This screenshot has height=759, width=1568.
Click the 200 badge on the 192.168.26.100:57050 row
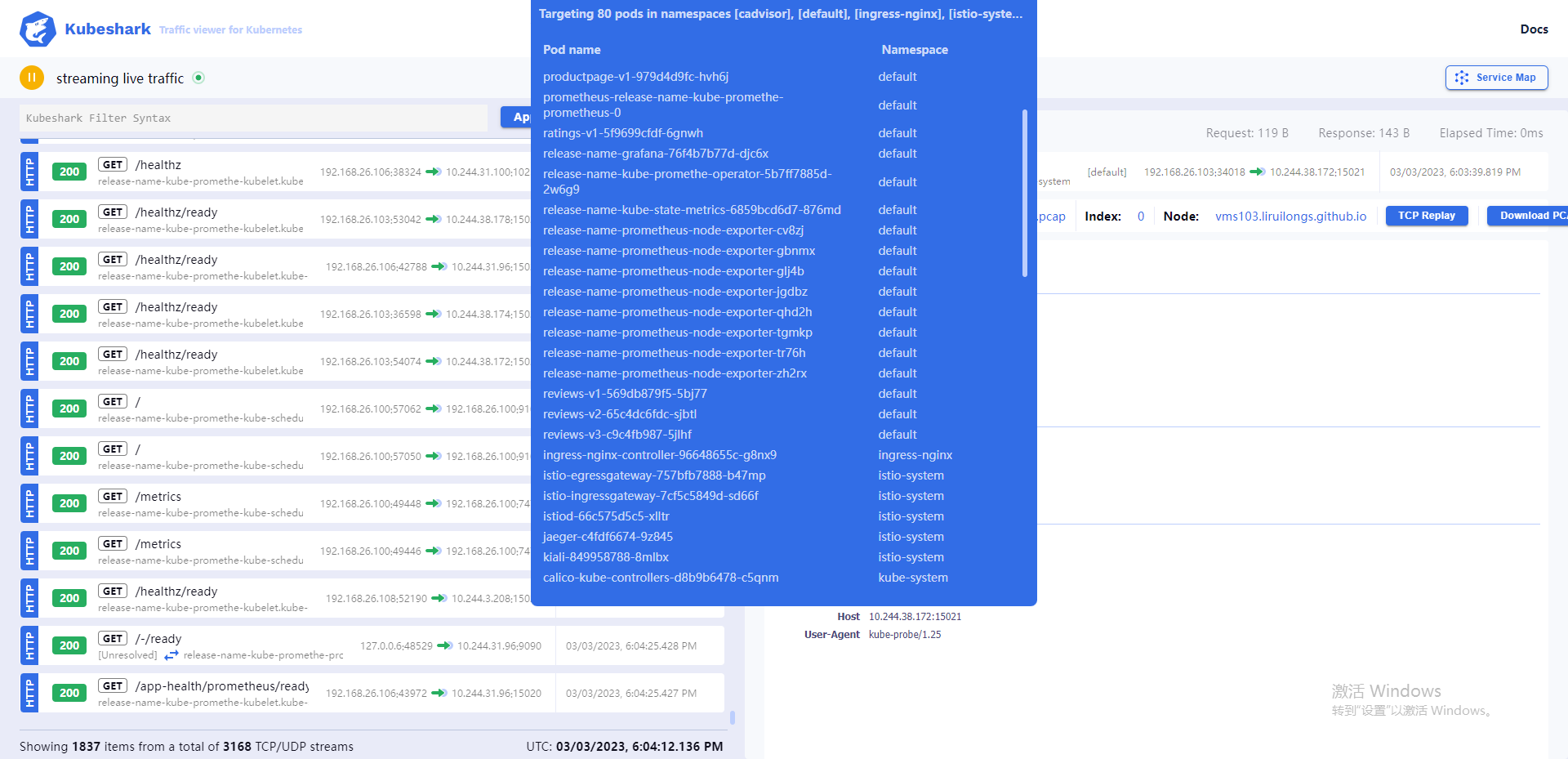(69, 456)
